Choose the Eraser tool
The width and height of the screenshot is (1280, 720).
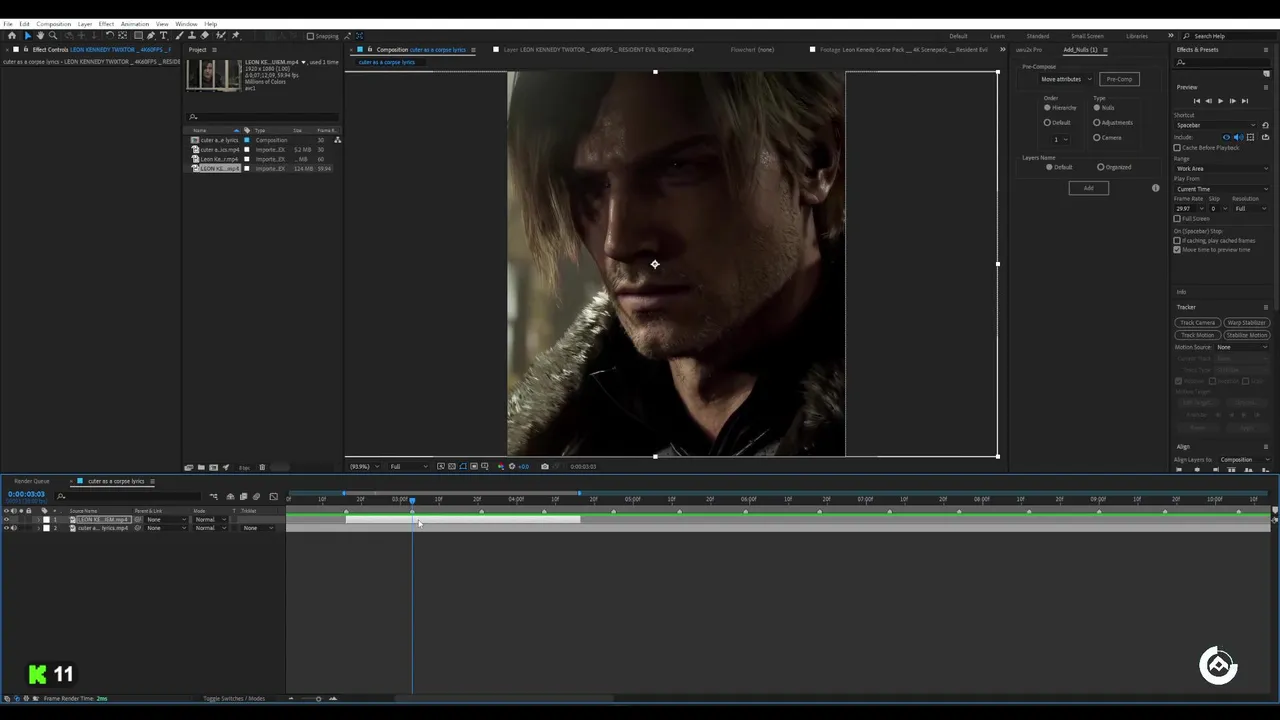click(x=206, y=36)
